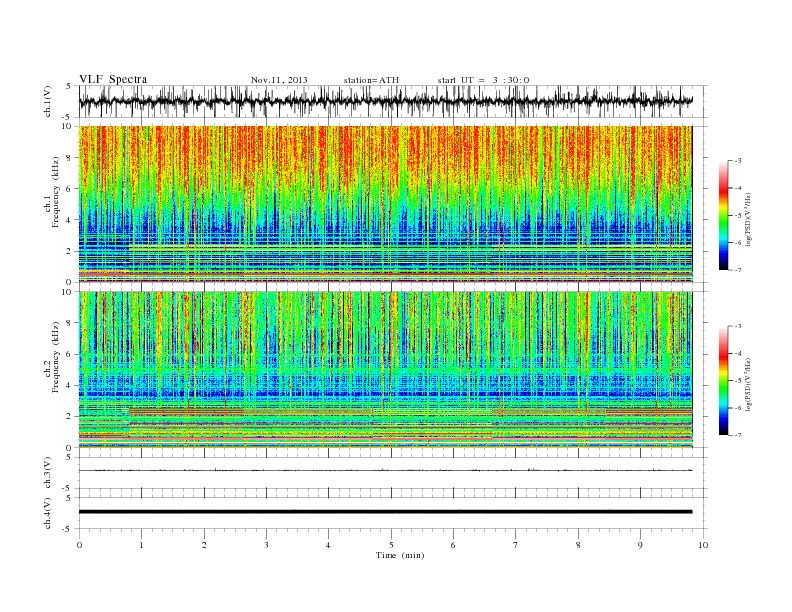Click the "2" kHz tick on ch.2 frequency axis
This screenshot has width=792, height=612.
click(x=69, y=417)
